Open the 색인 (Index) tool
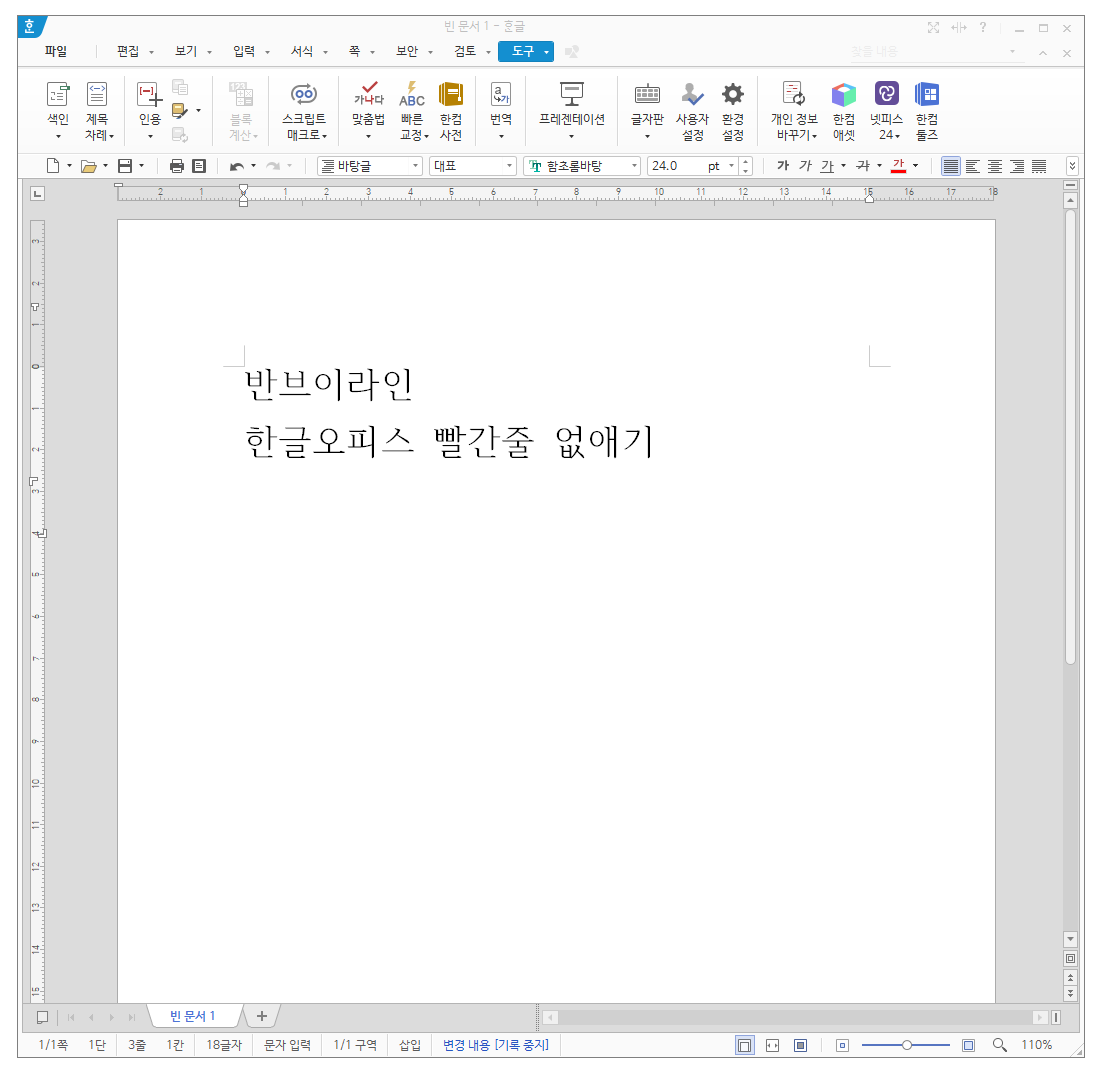The image size is (1108, 1079). point(58,110)
